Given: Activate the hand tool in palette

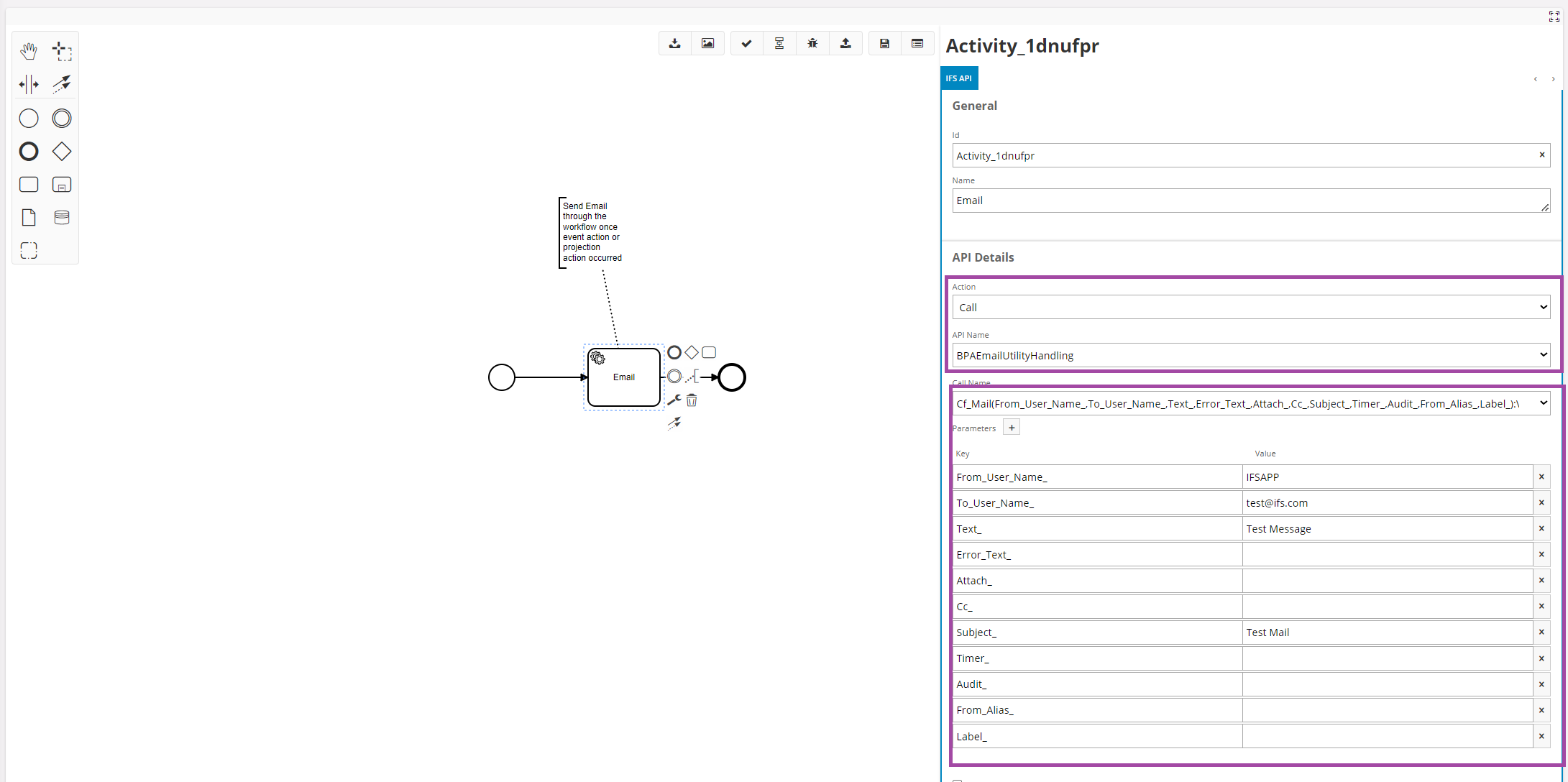Looking at the screenshot, I should [x=29, y=51].
